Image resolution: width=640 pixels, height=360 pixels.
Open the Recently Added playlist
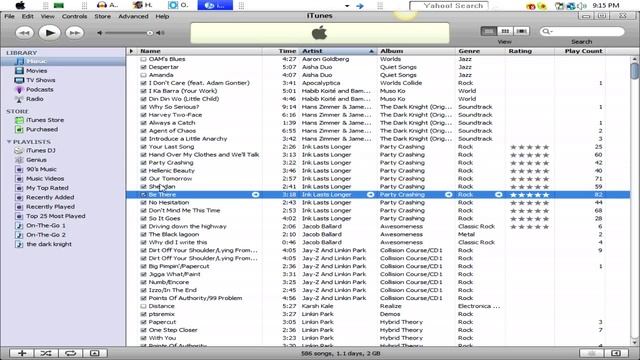50,197
